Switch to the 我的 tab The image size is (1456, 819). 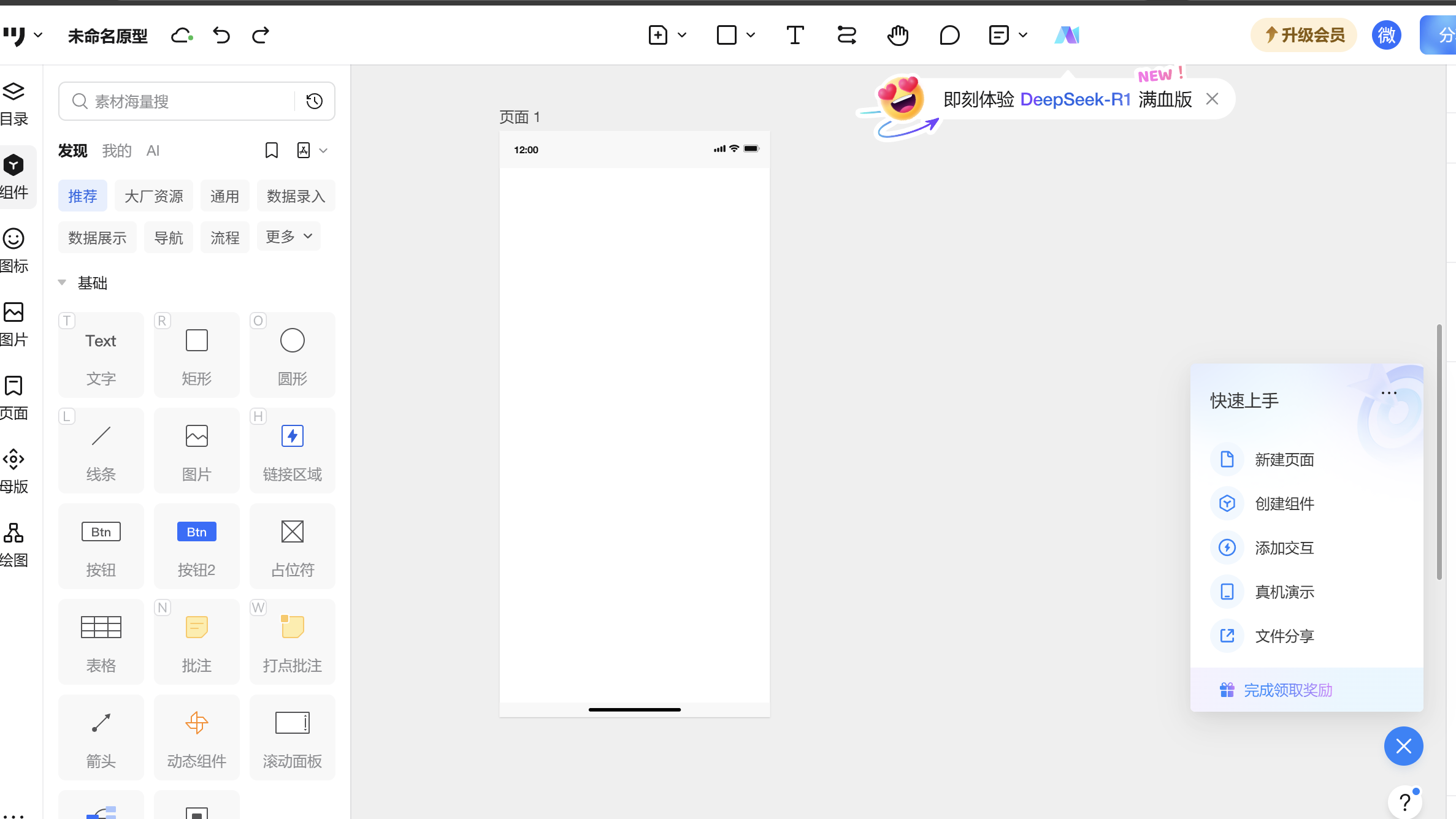(x=117, y=151)
